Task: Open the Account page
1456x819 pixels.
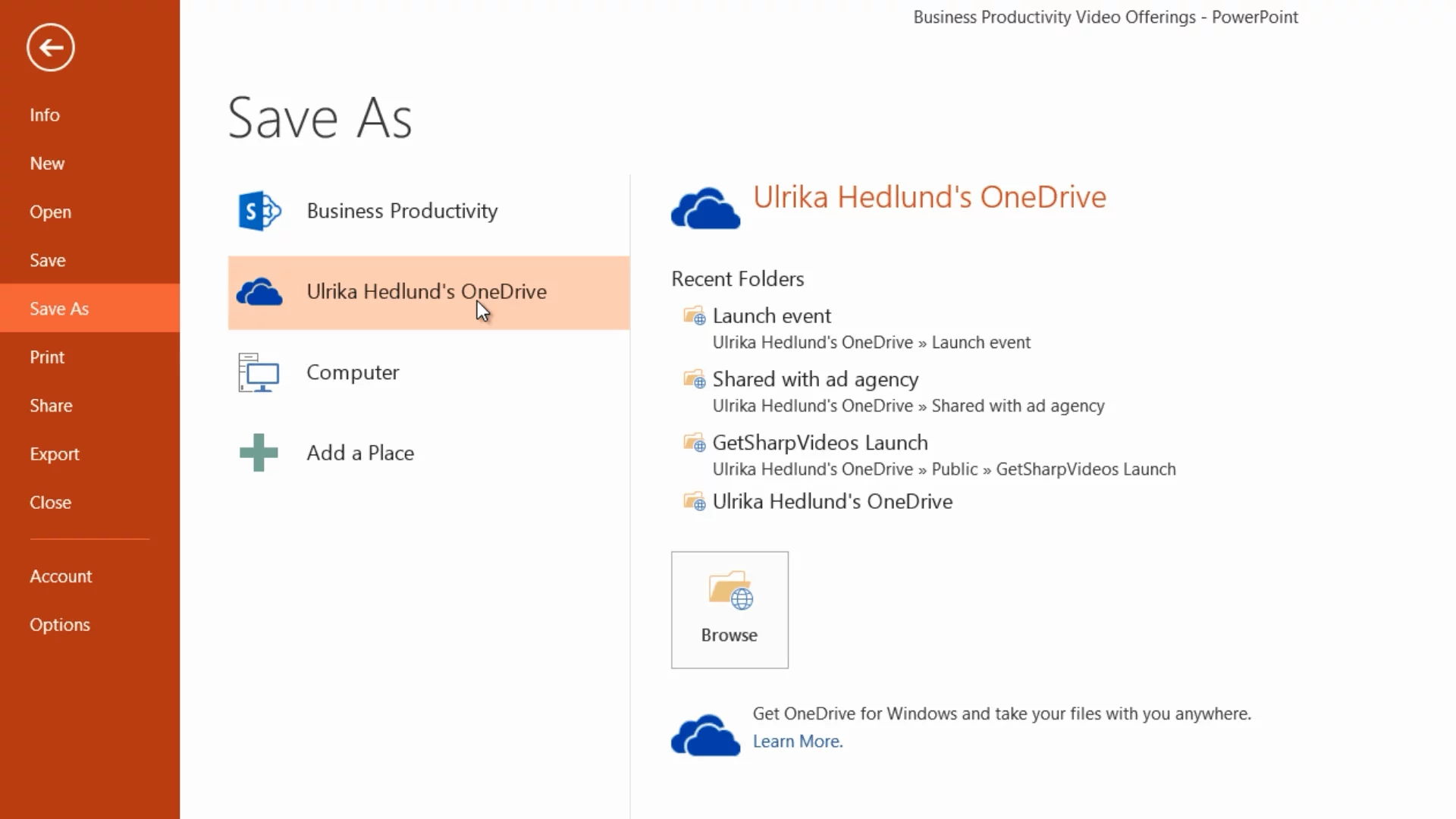Action: [x=61, y=576]
